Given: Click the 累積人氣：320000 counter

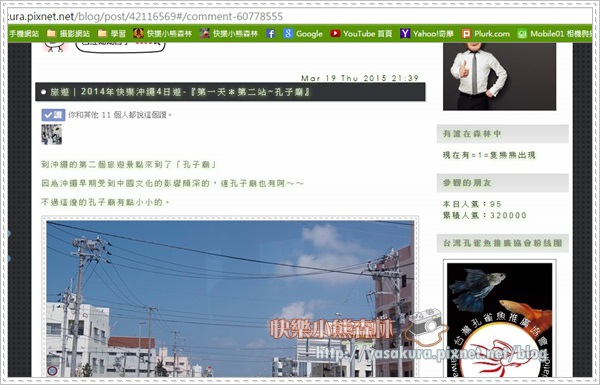Looking at the screenshot, I should tap(484, 215).
